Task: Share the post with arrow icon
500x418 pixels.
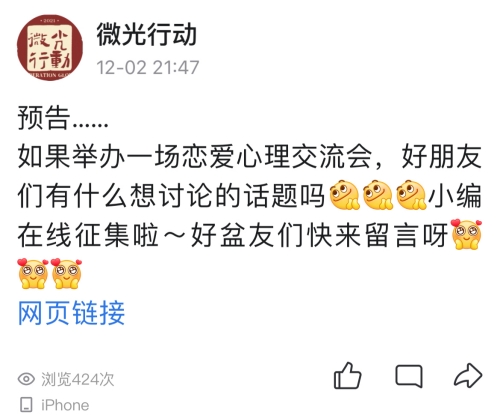Action: click(468, 375)
